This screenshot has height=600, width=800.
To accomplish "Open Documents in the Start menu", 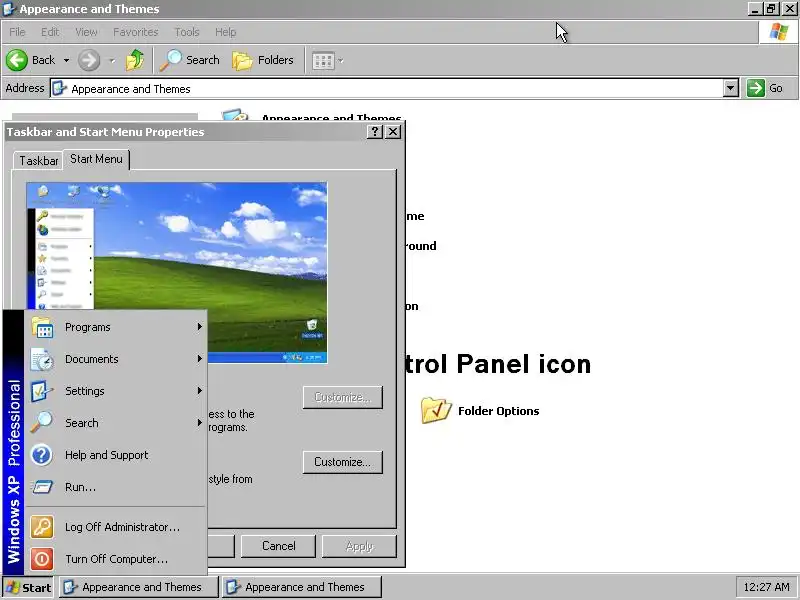I will [x=116, y=359].
